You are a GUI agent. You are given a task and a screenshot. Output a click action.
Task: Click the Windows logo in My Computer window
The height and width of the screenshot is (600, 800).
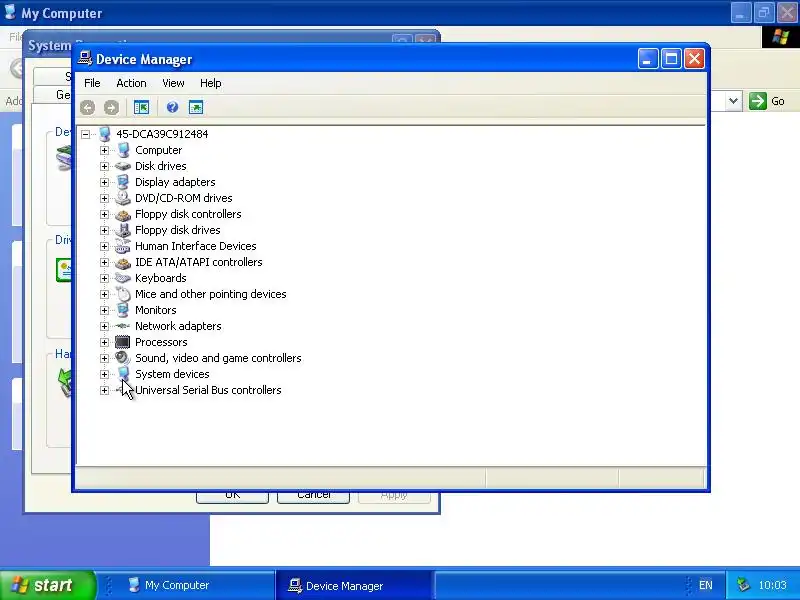(781, 37)
